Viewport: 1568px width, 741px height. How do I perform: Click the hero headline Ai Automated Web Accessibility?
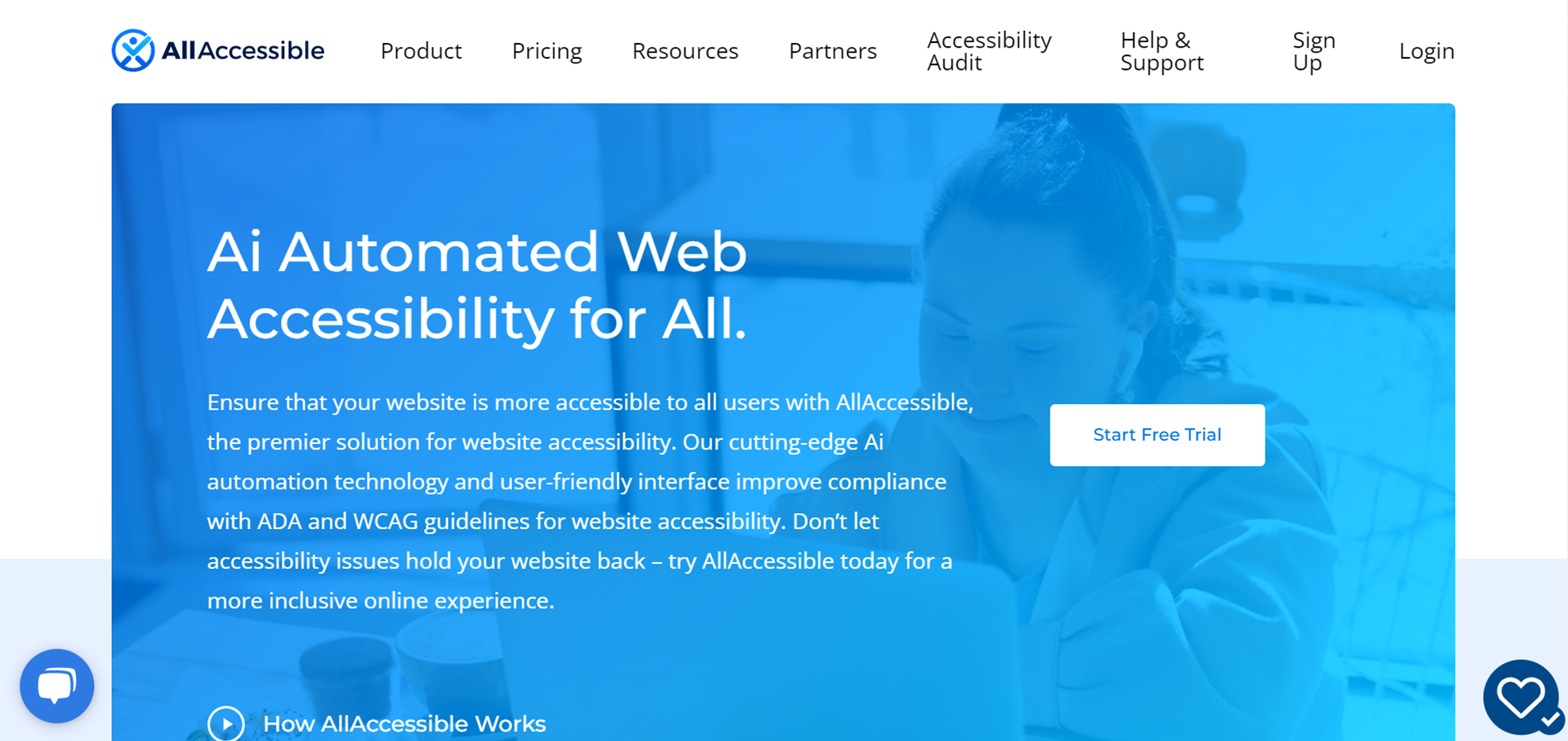(477, 285)
